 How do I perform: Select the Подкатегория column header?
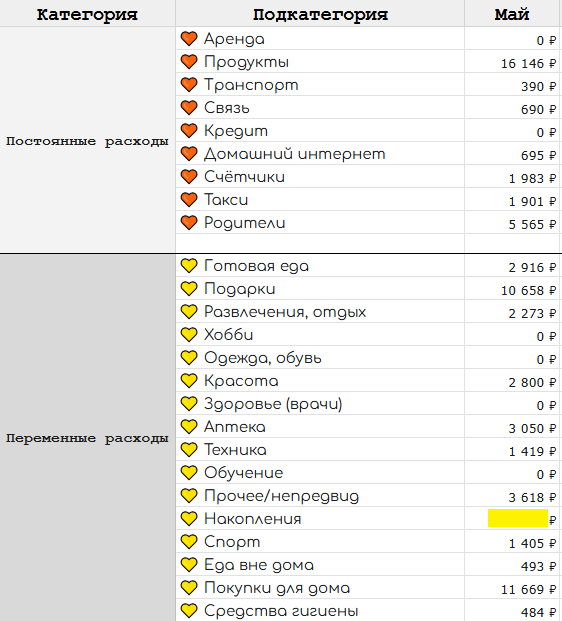(320, 14)
